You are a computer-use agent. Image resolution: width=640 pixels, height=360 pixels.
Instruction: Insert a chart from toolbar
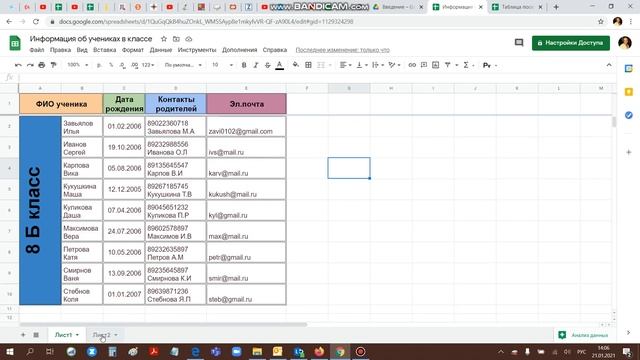point(436,65)
